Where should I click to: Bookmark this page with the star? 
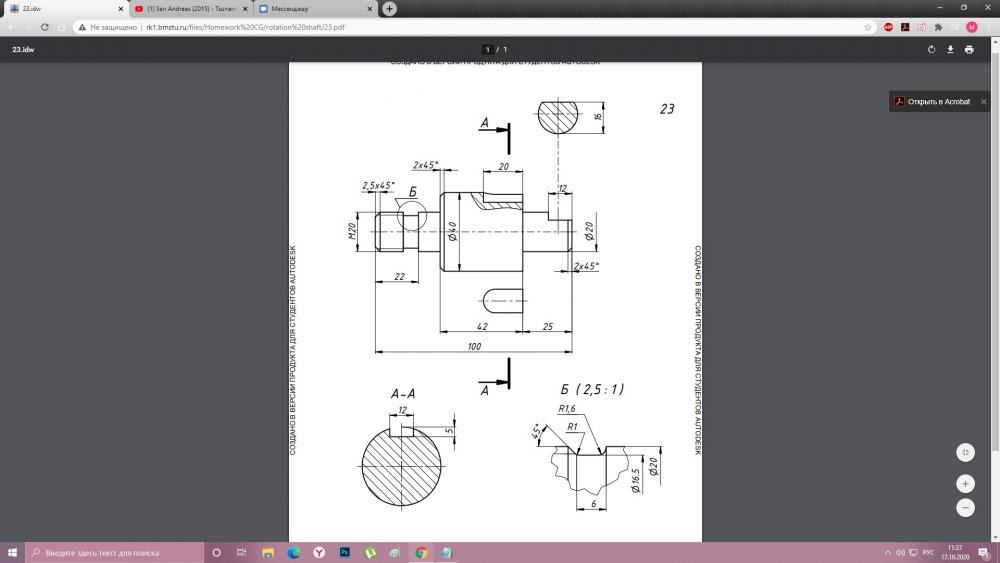867,27
